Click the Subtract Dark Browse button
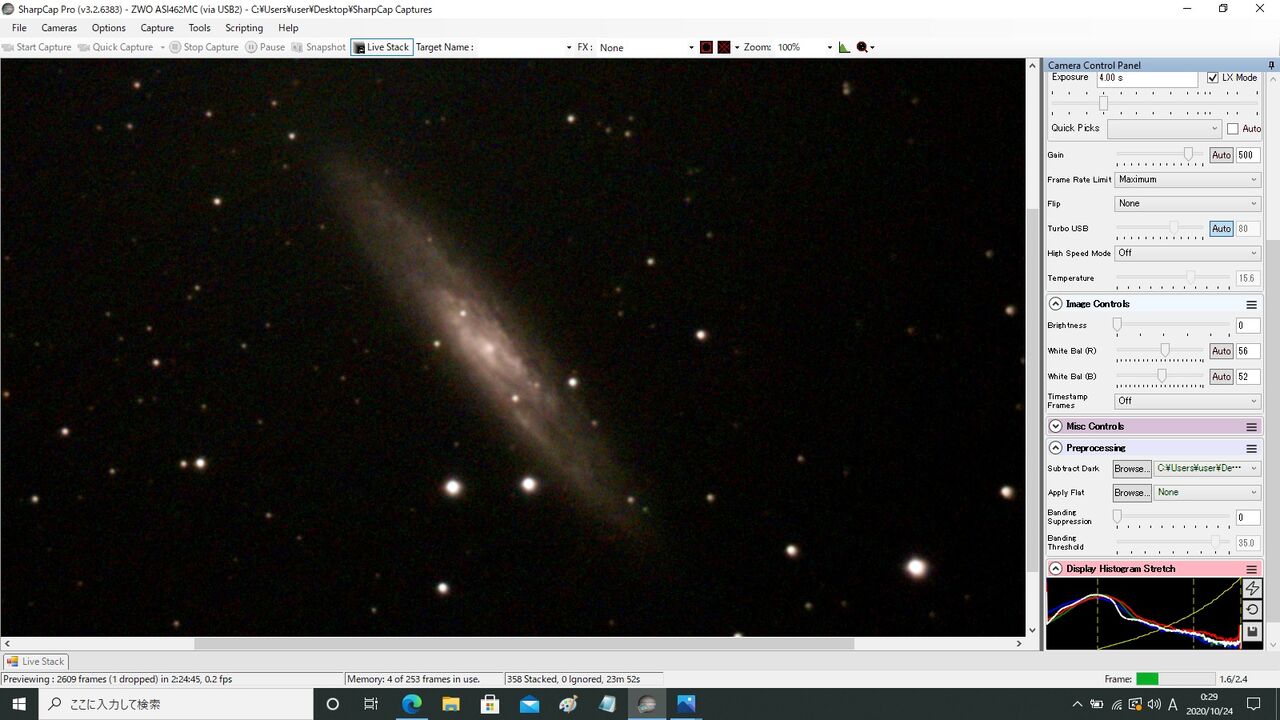The height and width of the screenshot is (720, 1280). click(1132, 468)
